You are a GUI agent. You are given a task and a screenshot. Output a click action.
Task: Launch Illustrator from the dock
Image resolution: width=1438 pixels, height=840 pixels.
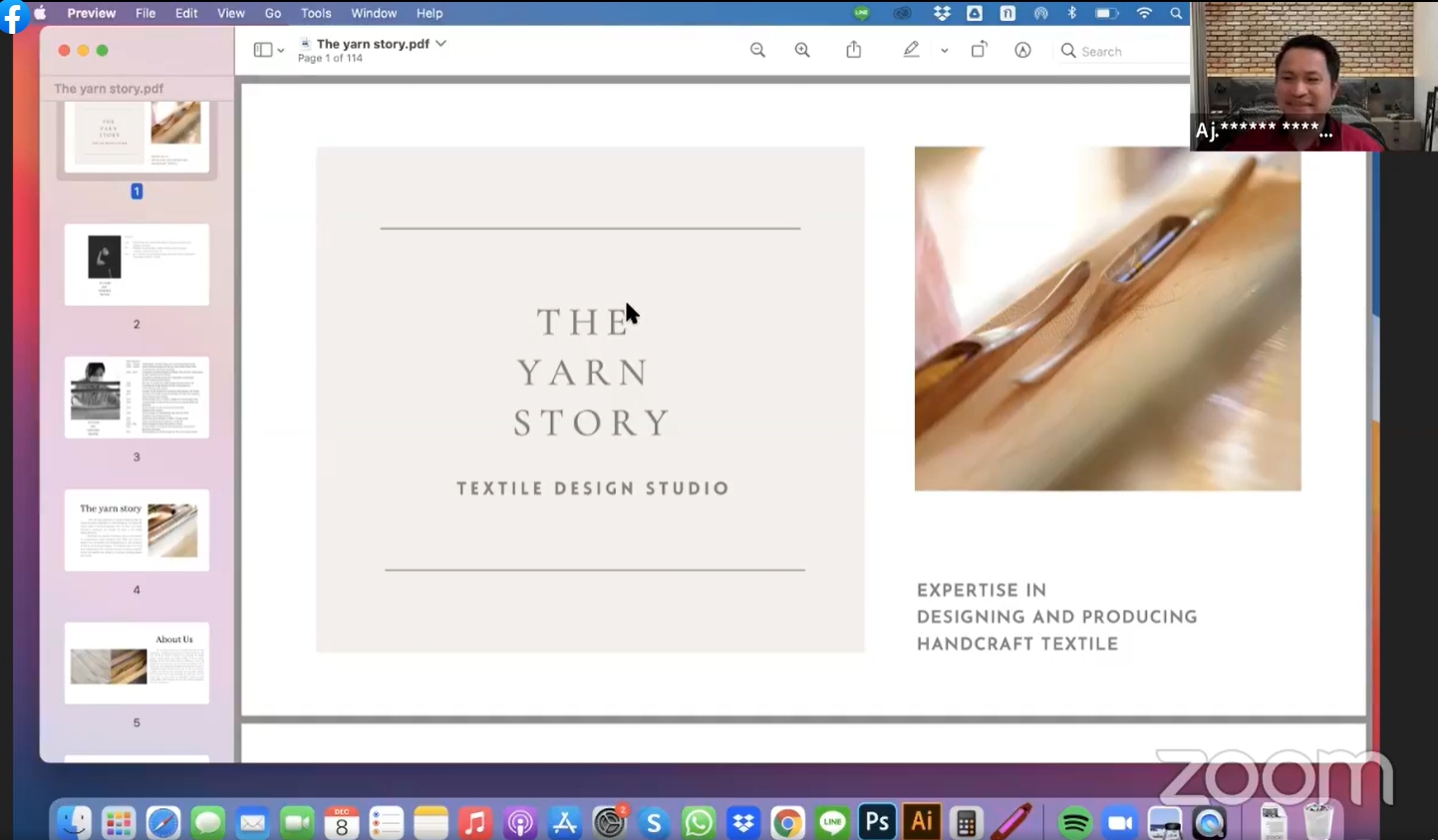[922, 821]
